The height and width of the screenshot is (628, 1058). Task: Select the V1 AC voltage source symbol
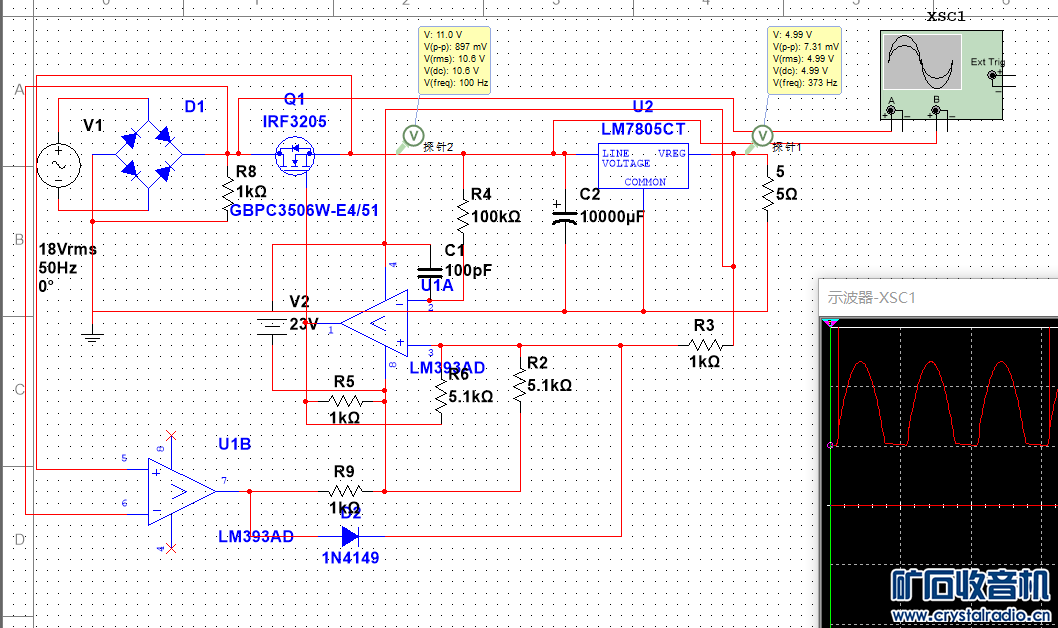pos(59,164)
